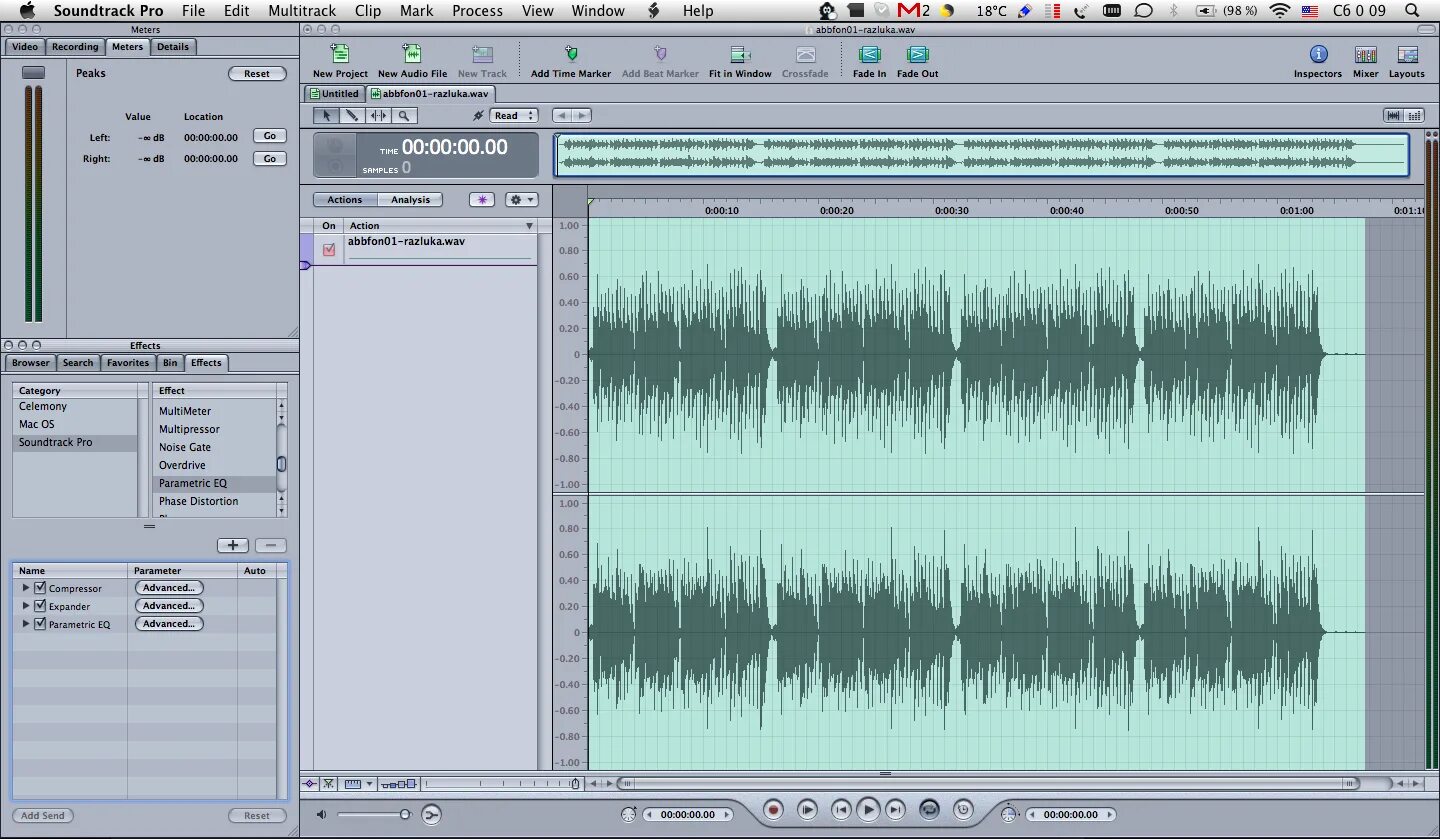
Task: Click the next selection arrow button
Action: tap(581, 116)
